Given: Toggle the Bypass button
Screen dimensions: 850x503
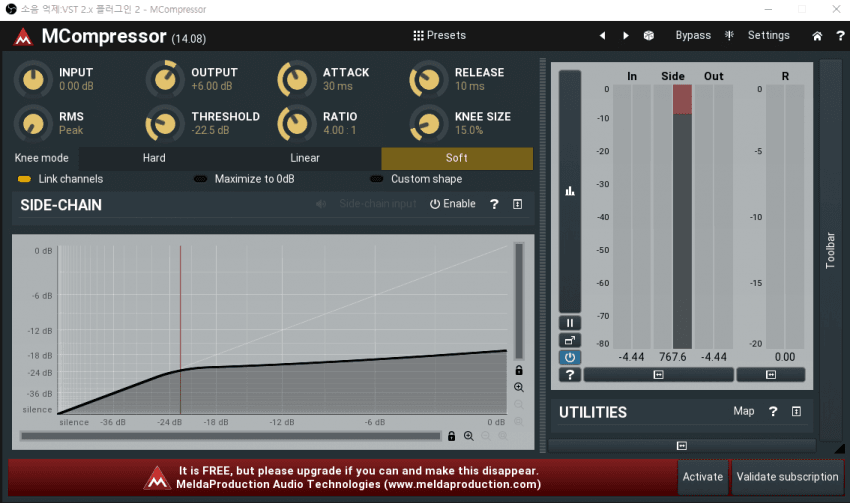Looking at the screenshot, I should click(693, 35).
